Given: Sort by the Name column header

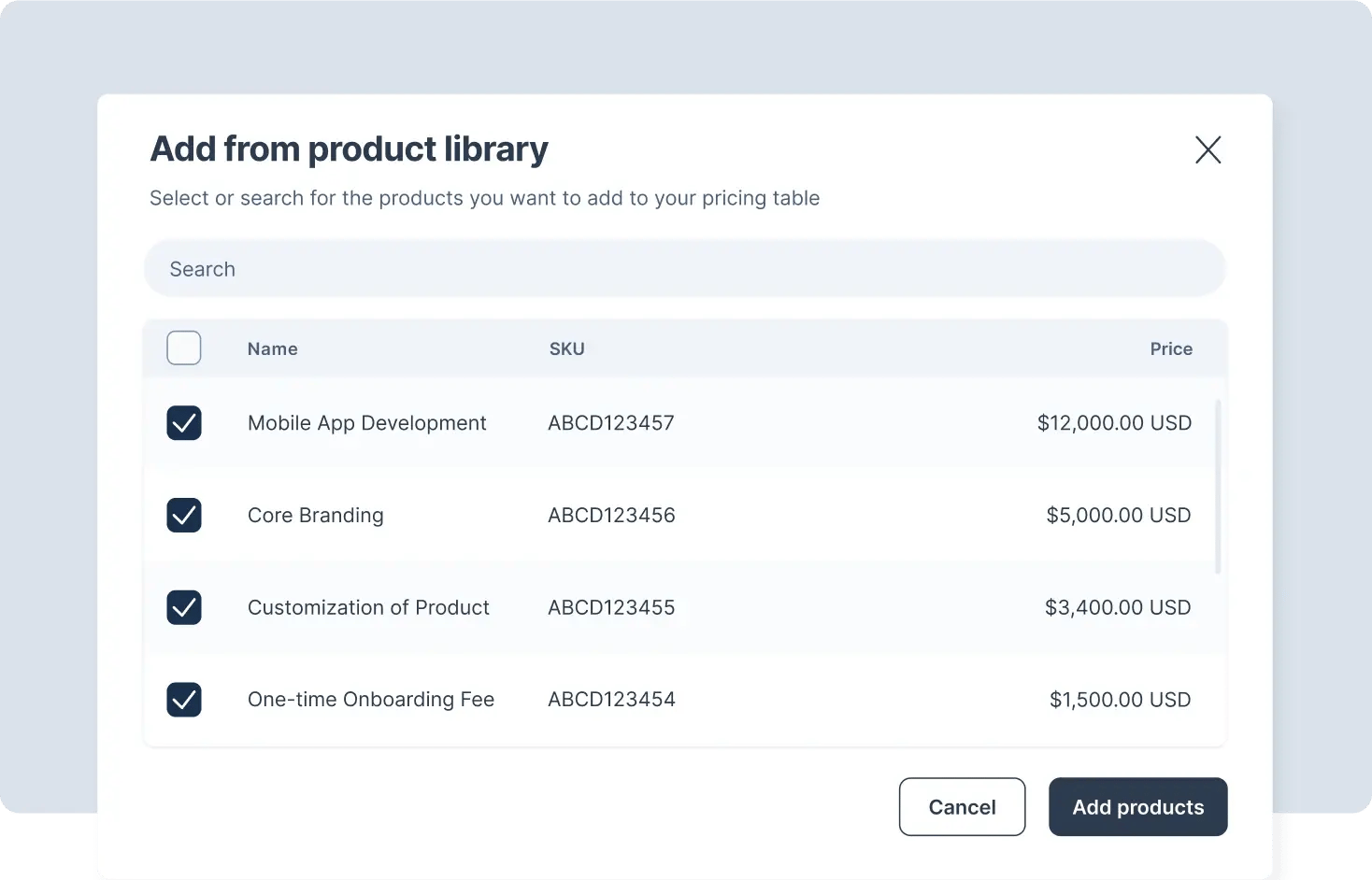Looking at the screenshot, I should click(272, 349).
